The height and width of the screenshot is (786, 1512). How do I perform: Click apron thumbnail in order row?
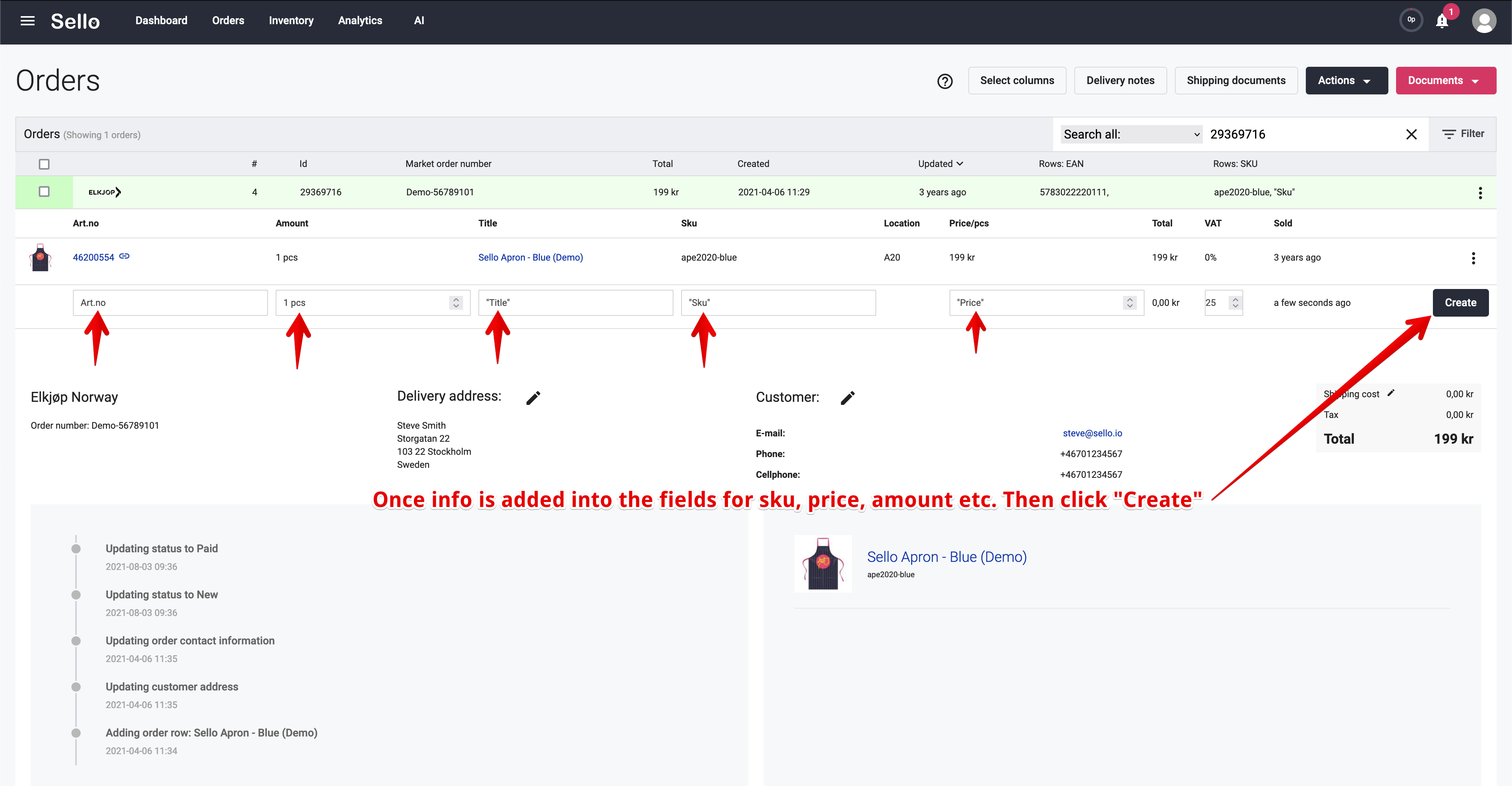(40, 257)
